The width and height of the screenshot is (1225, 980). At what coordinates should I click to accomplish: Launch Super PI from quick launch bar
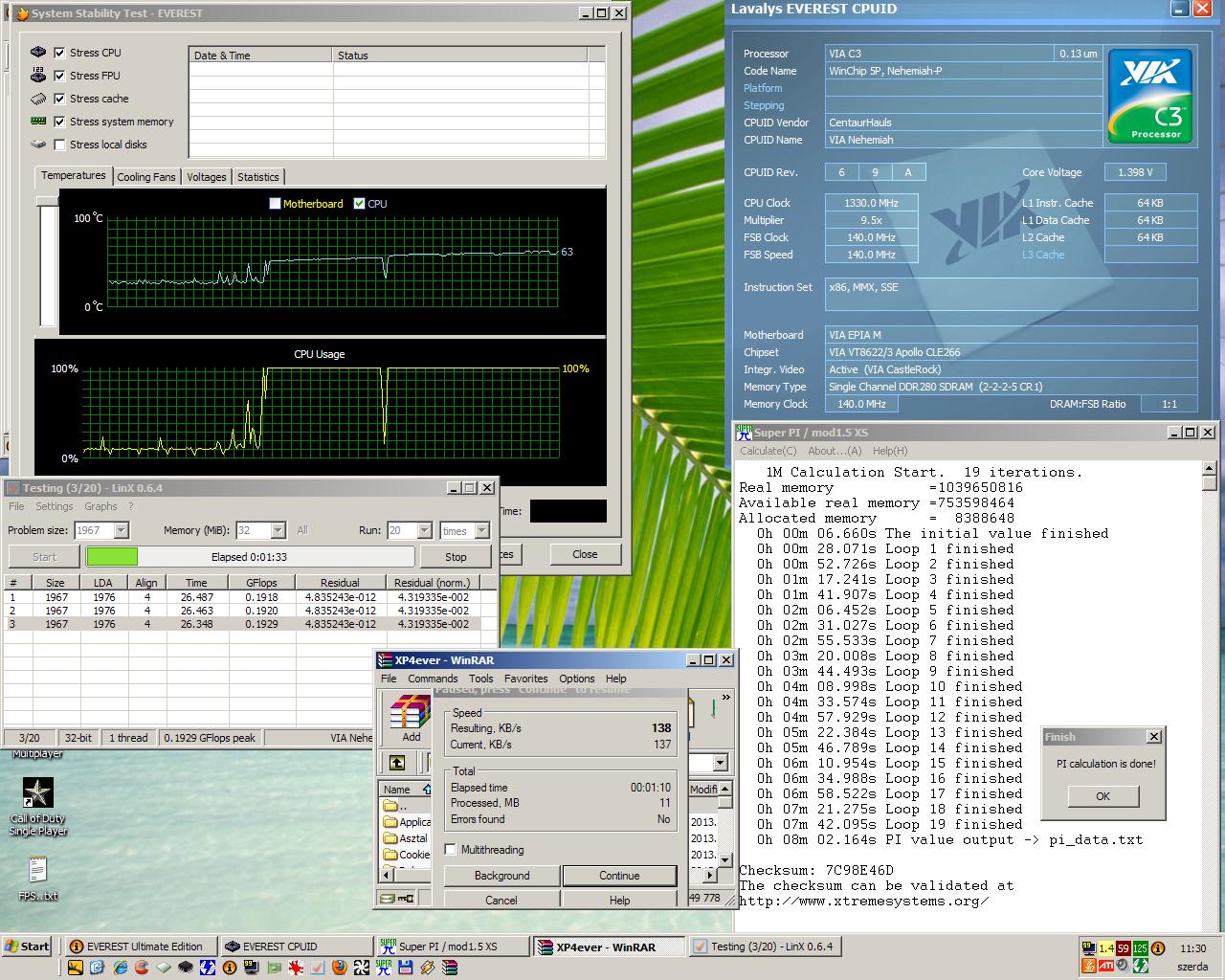[x=385, y=968]
